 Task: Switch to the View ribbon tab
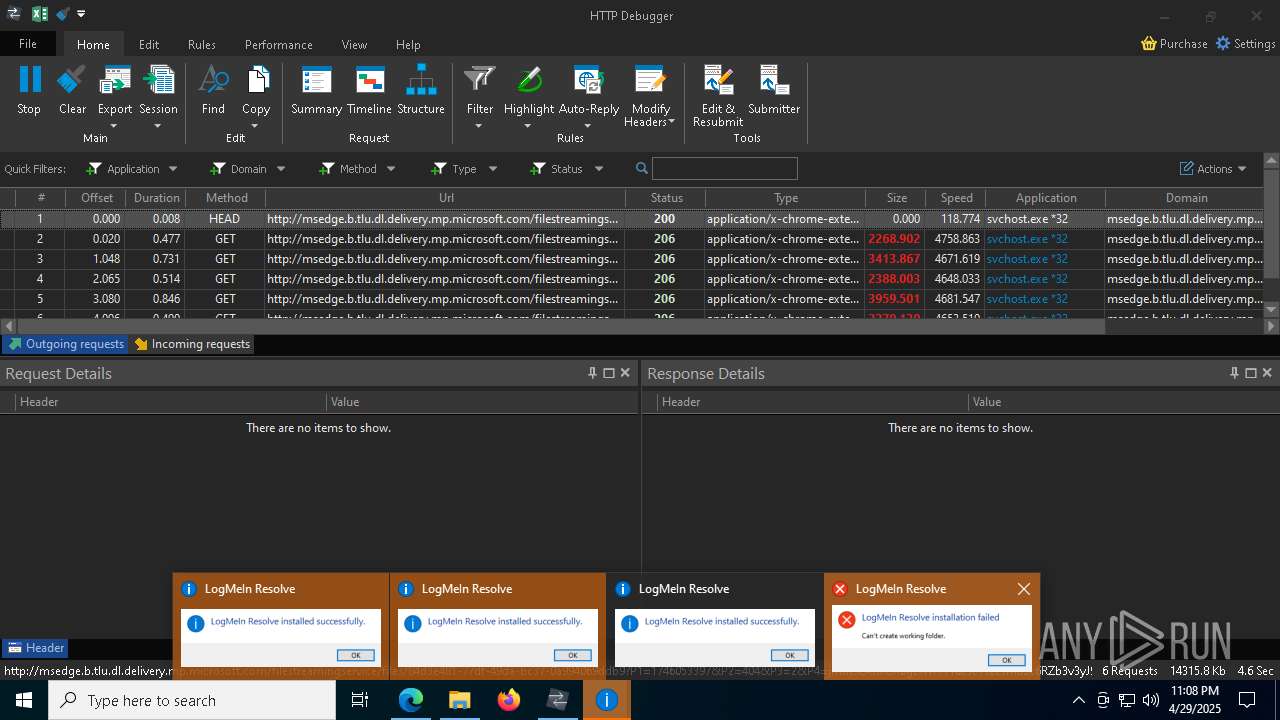pyautogui.click(x=354, y=44)
